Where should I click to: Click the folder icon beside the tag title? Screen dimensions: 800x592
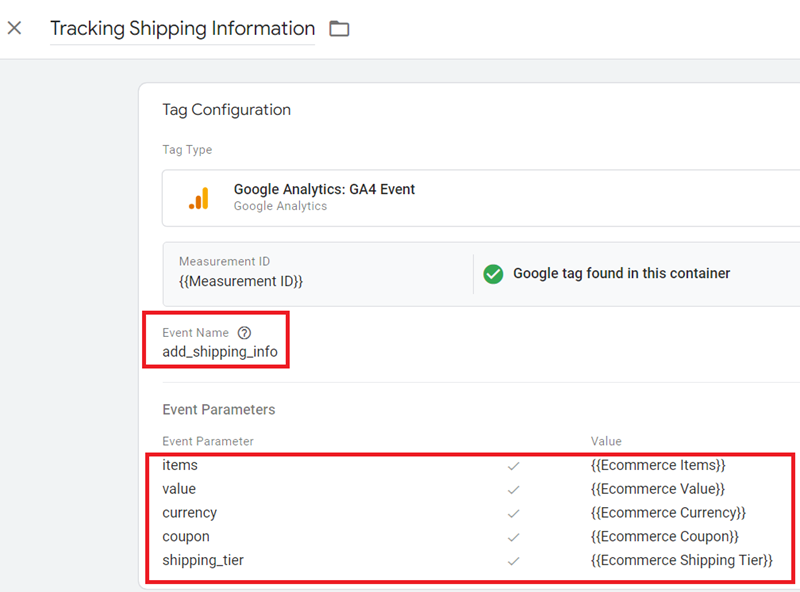(338, 28)
